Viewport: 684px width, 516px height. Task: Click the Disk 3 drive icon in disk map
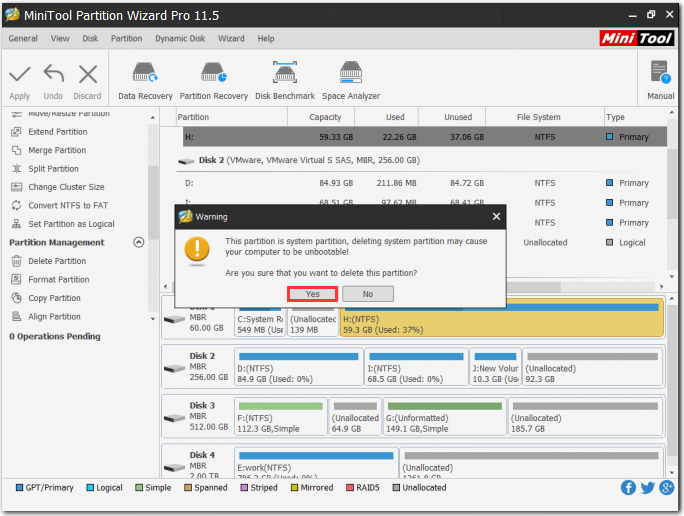(x=175, y=418)
